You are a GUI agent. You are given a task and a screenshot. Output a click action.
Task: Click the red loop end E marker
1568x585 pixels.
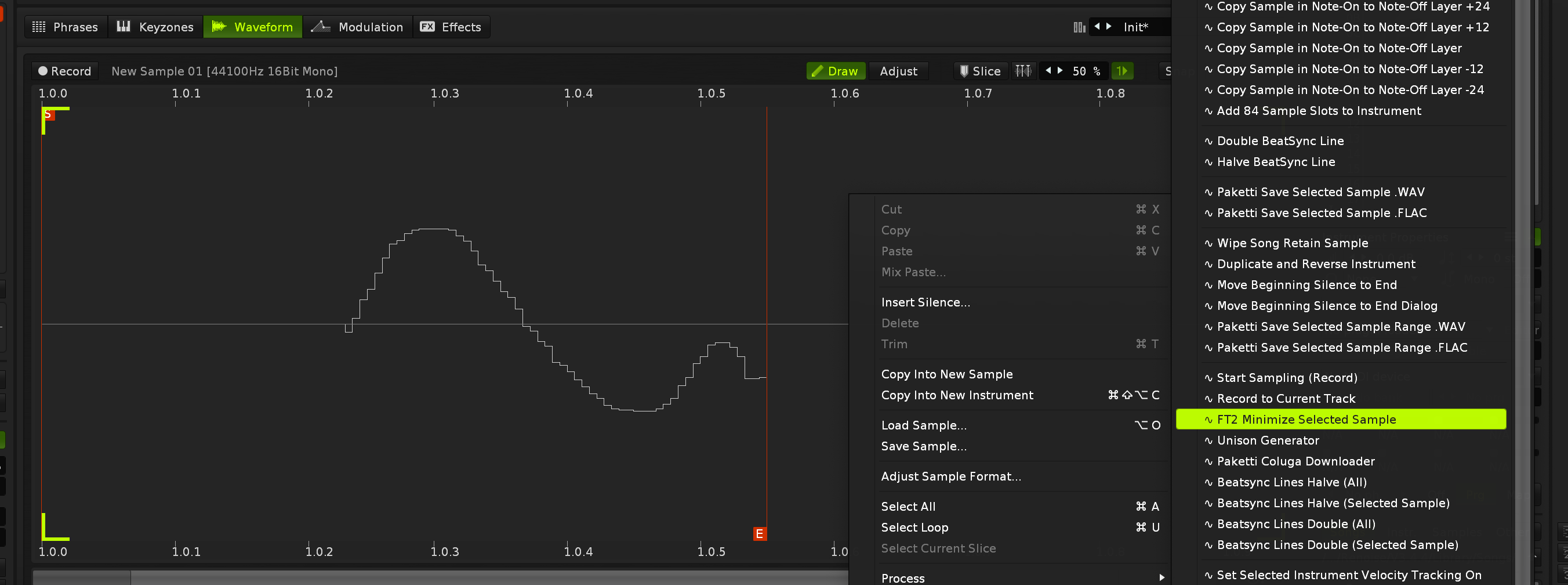tap(759, 534)
